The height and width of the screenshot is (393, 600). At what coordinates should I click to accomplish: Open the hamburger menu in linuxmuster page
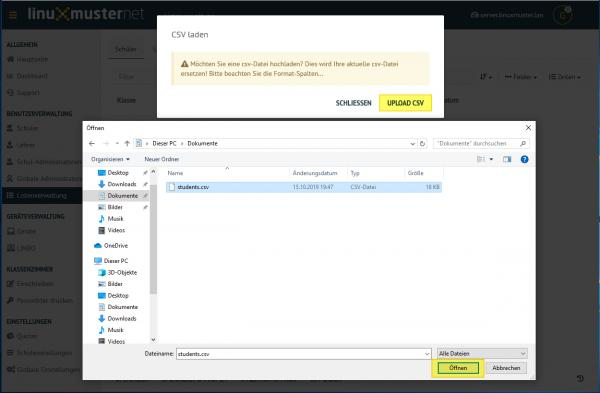(x=12, y=15)
